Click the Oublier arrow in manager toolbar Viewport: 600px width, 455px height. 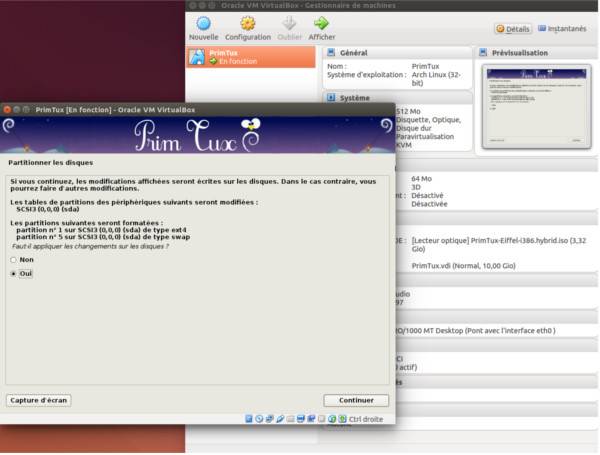point(289,23)
